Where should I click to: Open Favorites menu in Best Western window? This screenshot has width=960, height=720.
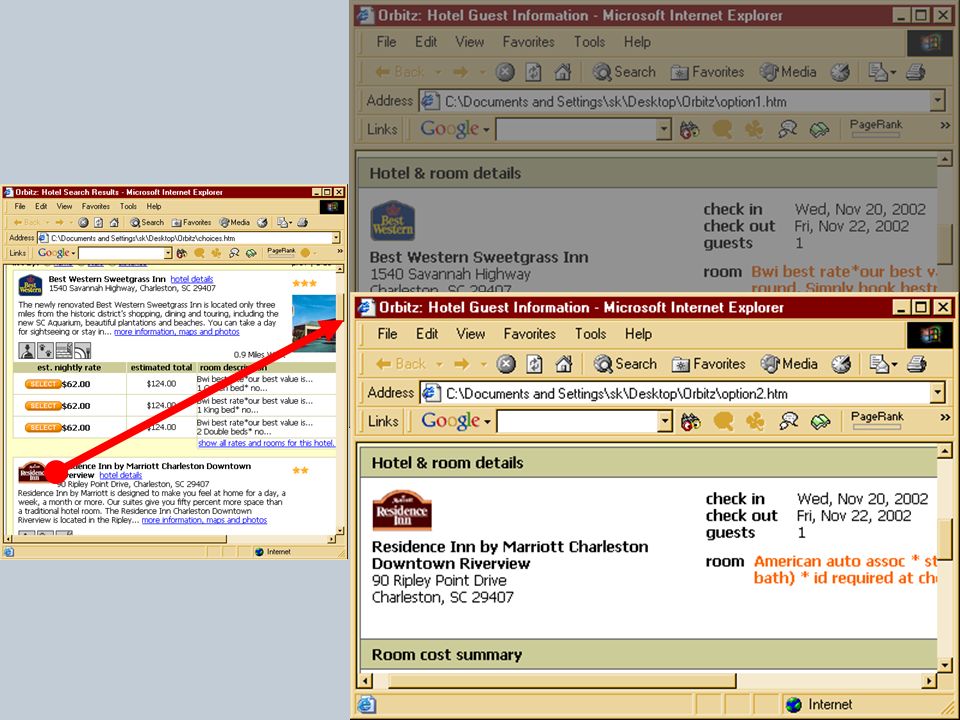[528, 42]
